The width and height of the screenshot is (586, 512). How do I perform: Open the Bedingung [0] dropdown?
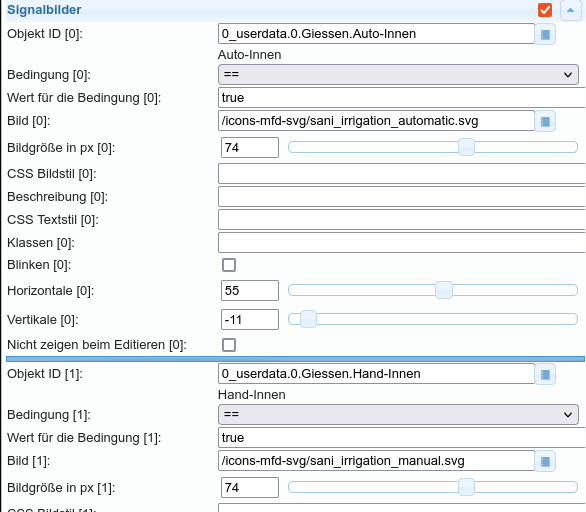tap(398, 74)
